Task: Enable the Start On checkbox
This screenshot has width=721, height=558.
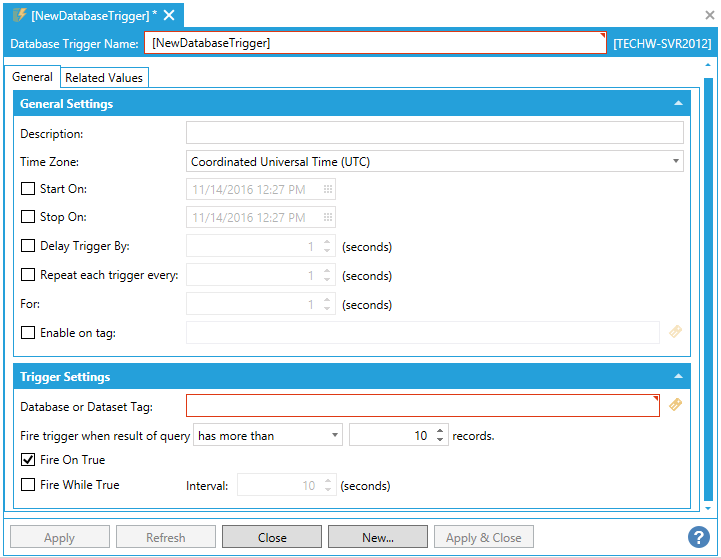Action: coord(28,189)
